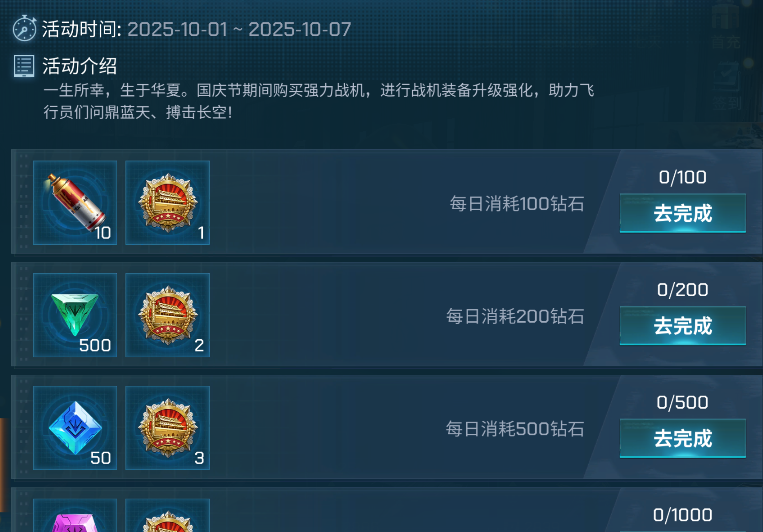Click 去完成 for the 100 diamonds task
Screen dimensions: 763x532
coord(683,213)
